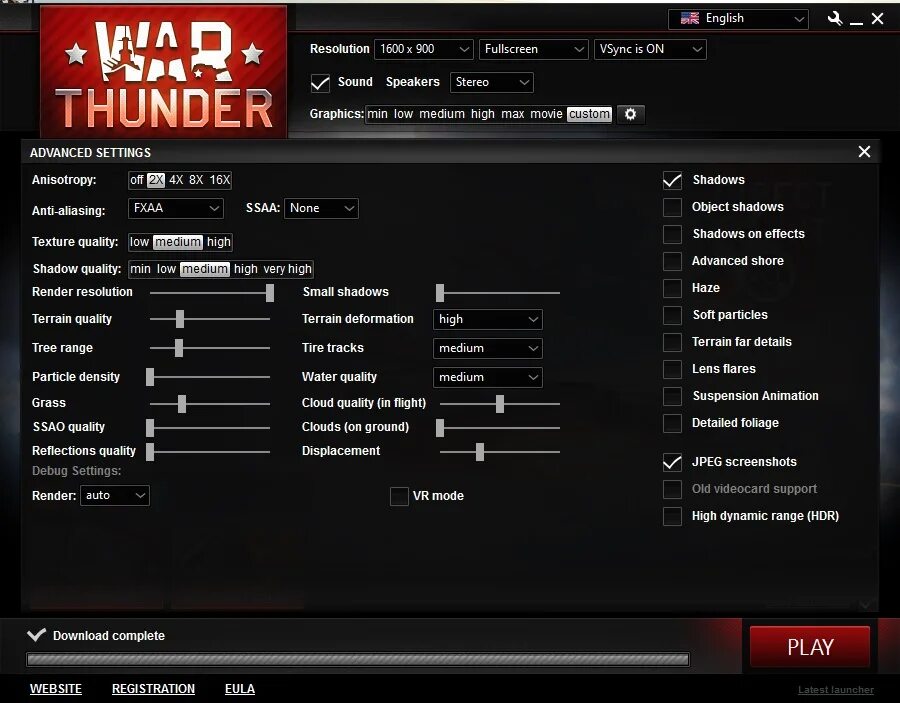Click the Grass slider handle
Viewport: 900px width, 703px height.
(182, 403)
